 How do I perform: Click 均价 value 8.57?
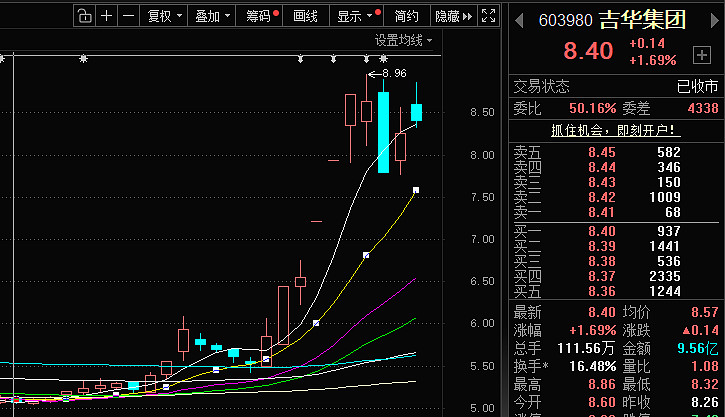[705, 312]
